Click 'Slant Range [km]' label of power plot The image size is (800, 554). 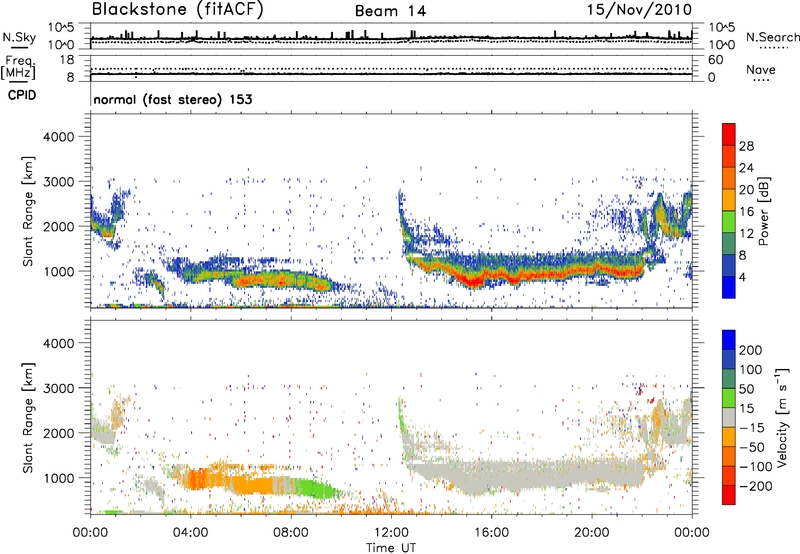29,211
